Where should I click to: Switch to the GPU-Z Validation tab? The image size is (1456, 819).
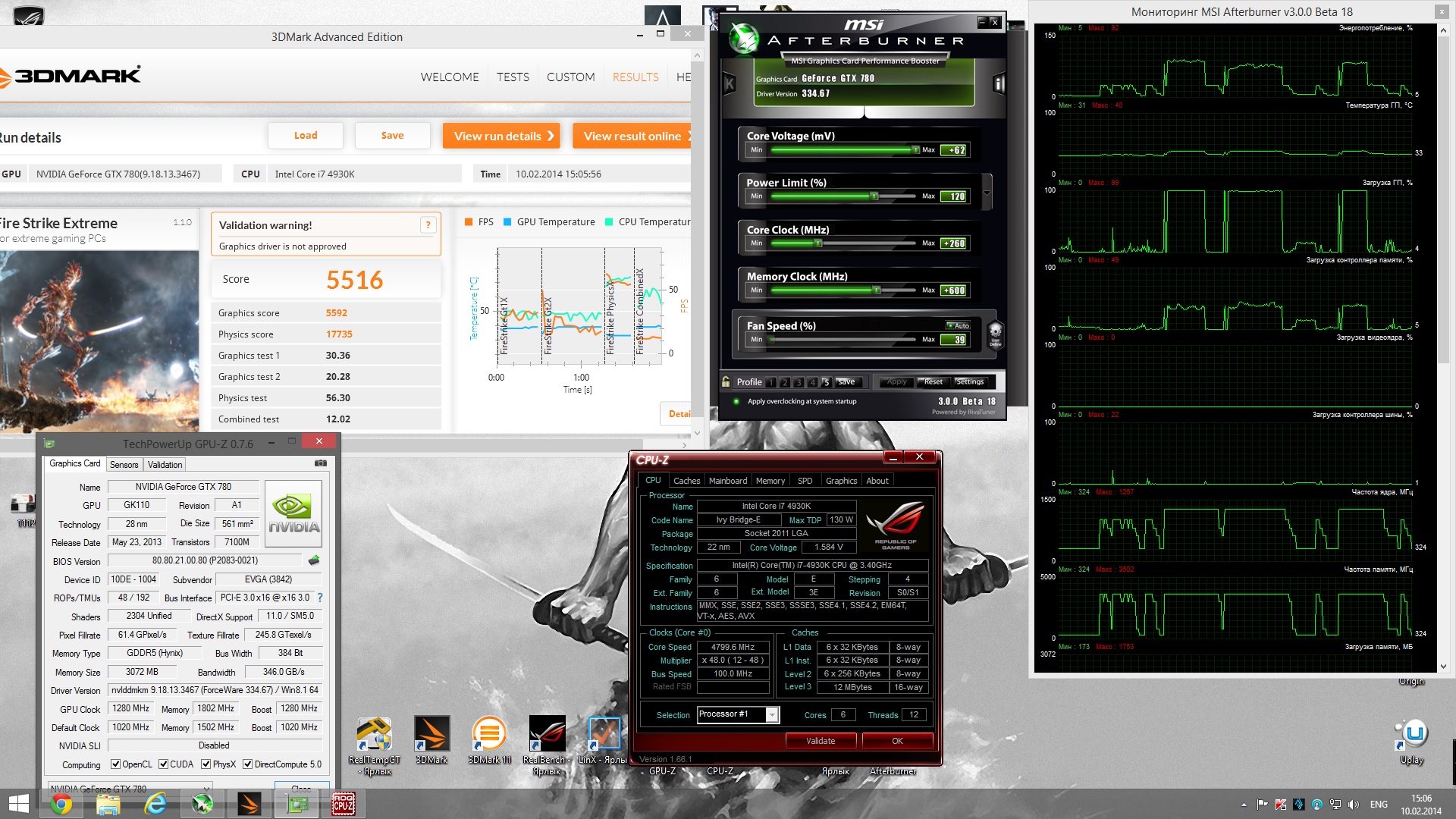165,465
